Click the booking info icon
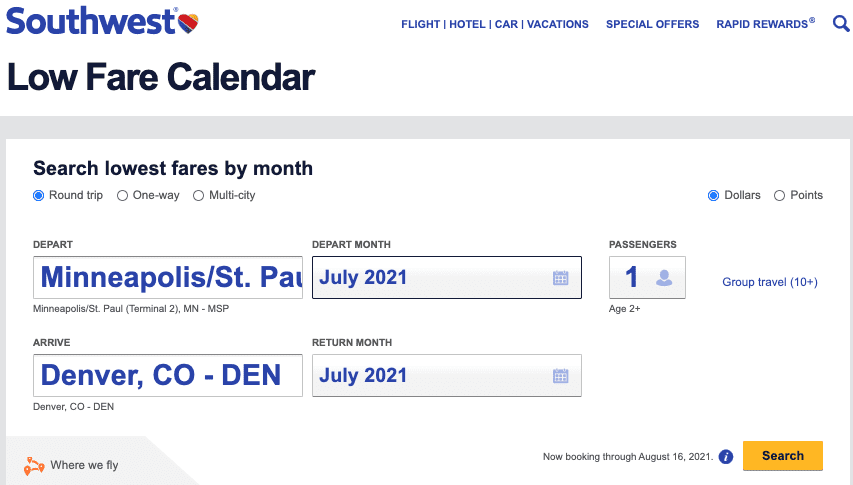 726,457
